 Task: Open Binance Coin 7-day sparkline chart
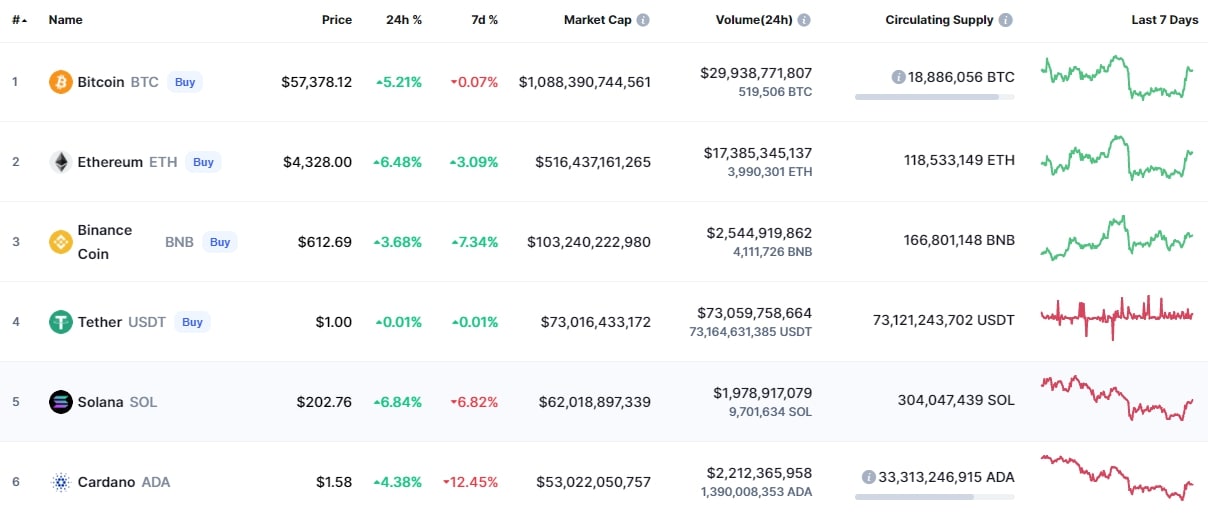[1117, 238]
